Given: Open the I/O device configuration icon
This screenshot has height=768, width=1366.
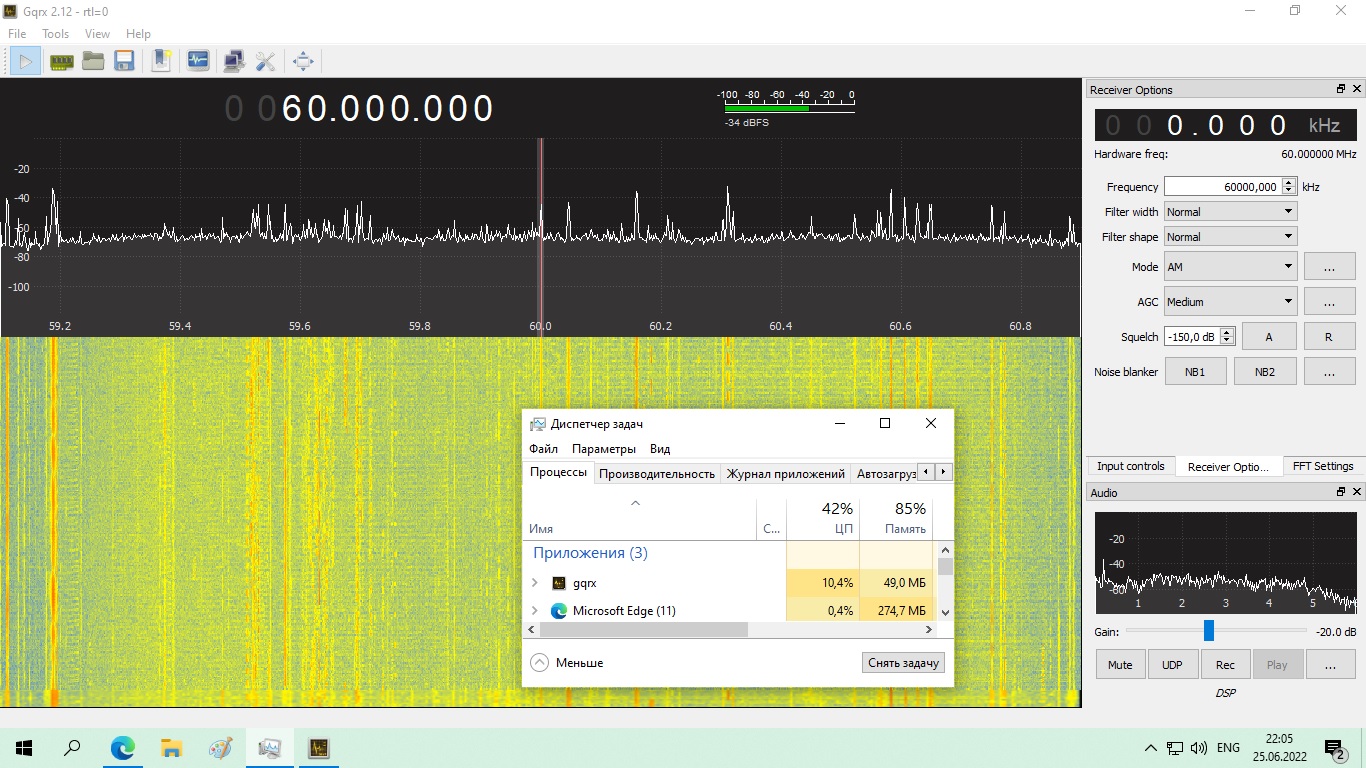Looking at the screenshot, I should 62,61.
